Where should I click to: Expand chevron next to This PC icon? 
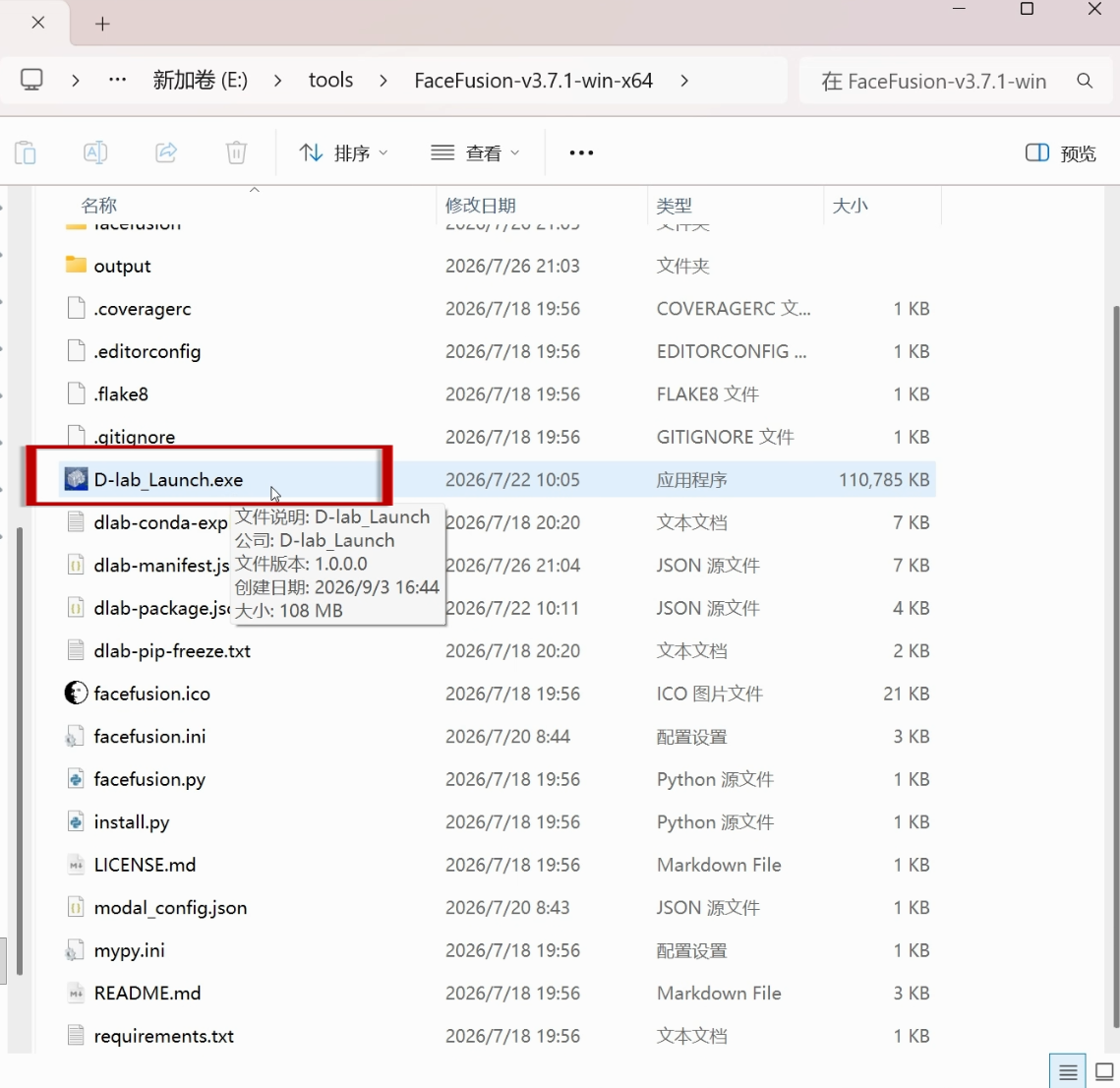pos(75,81)
